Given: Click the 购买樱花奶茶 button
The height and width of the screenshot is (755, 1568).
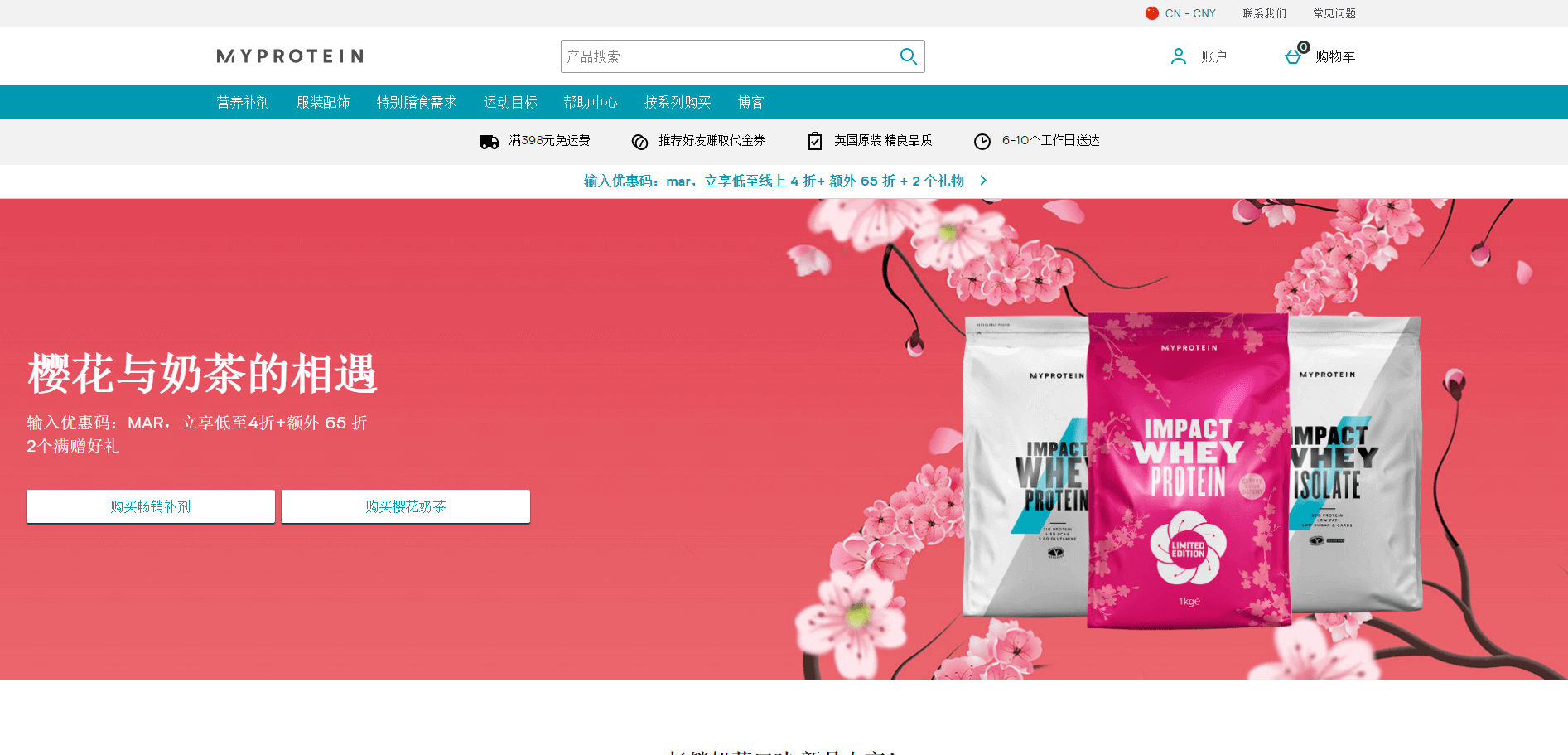Looking at the screenshot, I should (406, 506).
